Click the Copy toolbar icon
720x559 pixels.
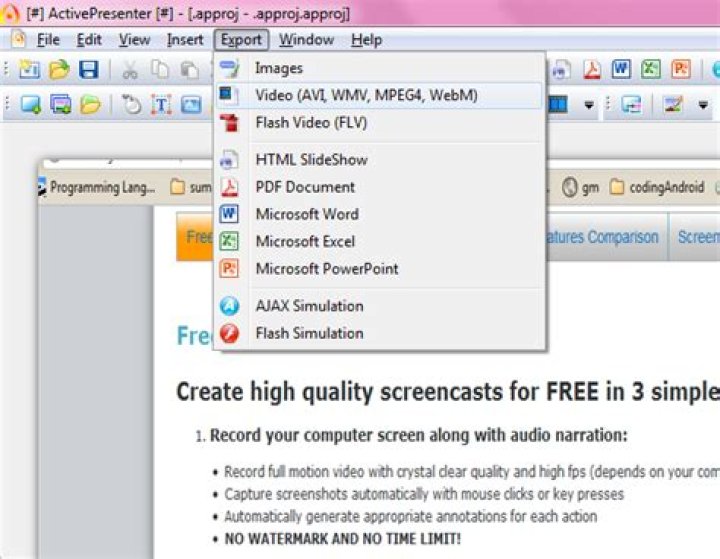[x=160, y=70]
